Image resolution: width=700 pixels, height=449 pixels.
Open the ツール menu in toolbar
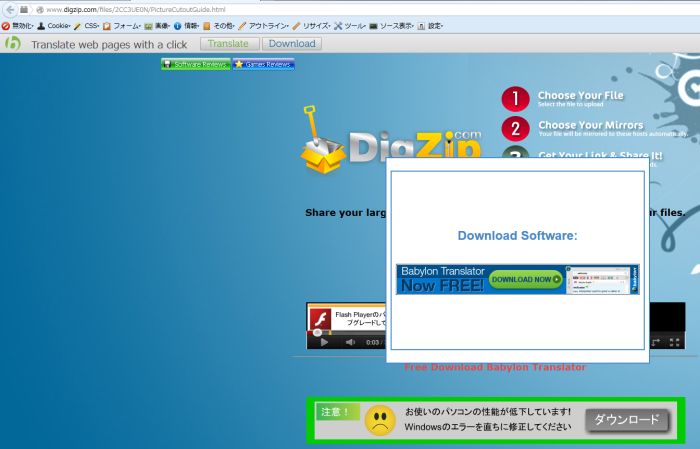[350, 25]
